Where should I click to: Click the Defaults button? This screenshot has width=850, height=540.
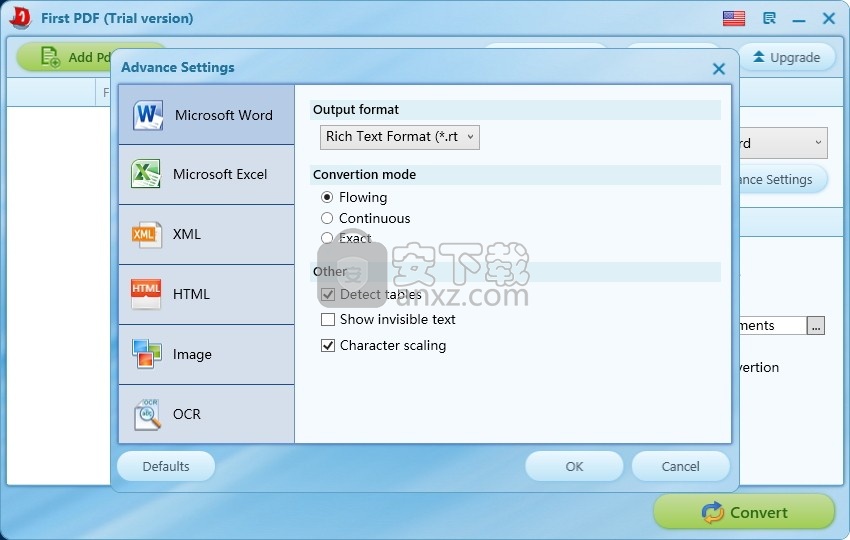pos(166,466)
